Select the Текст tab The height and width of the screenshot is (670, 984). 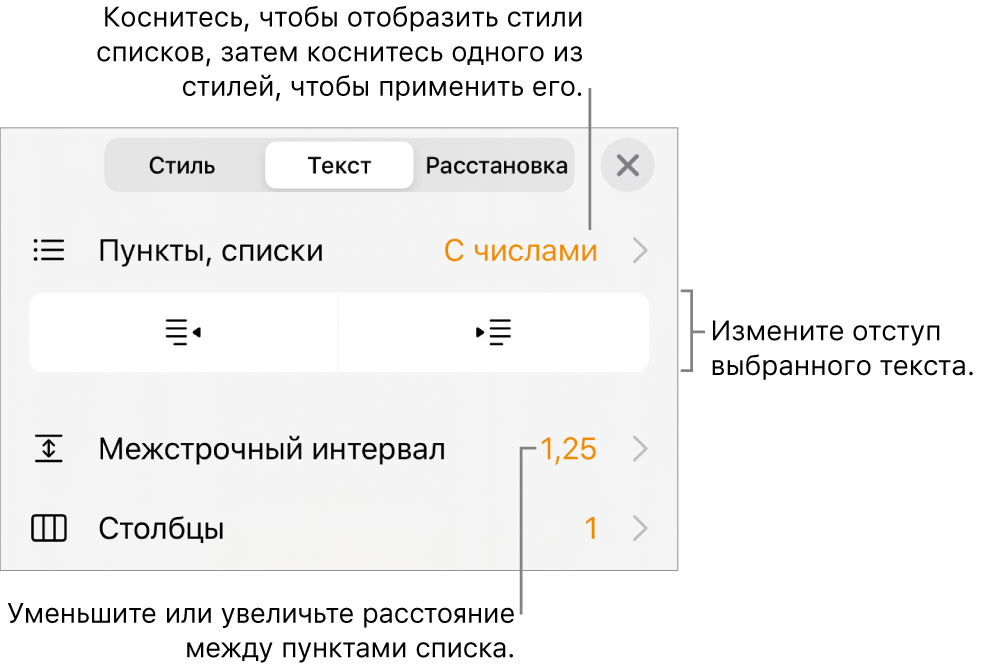click(339, 166)
